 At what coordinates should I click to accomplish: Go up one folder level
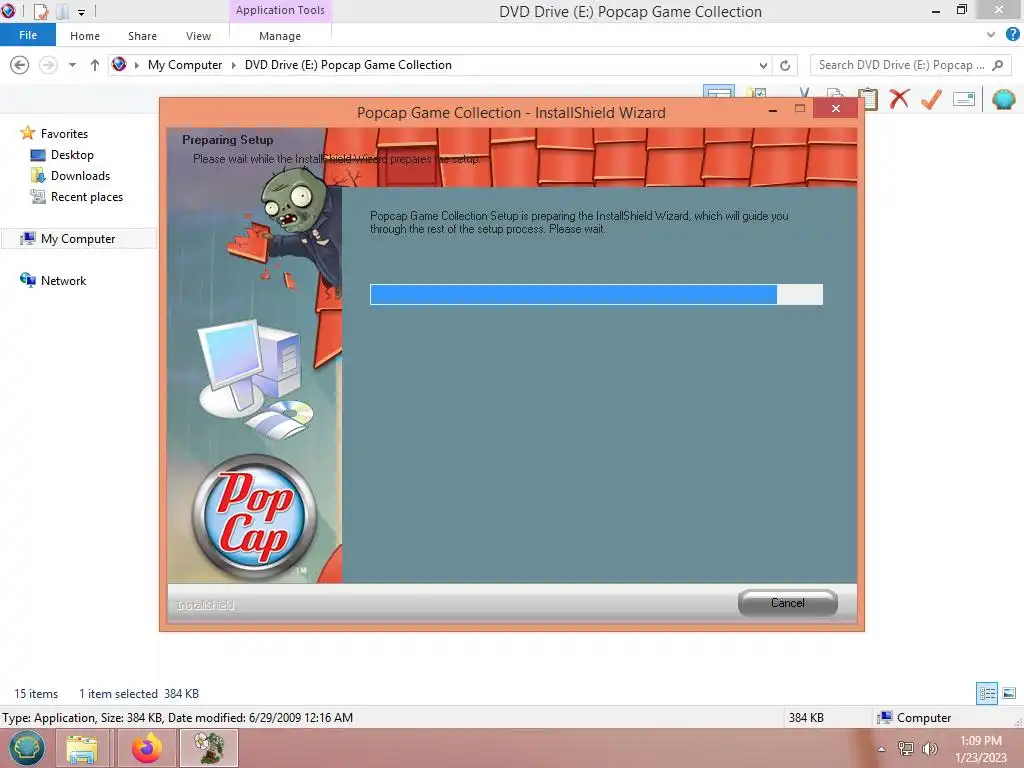click(95, 65)
